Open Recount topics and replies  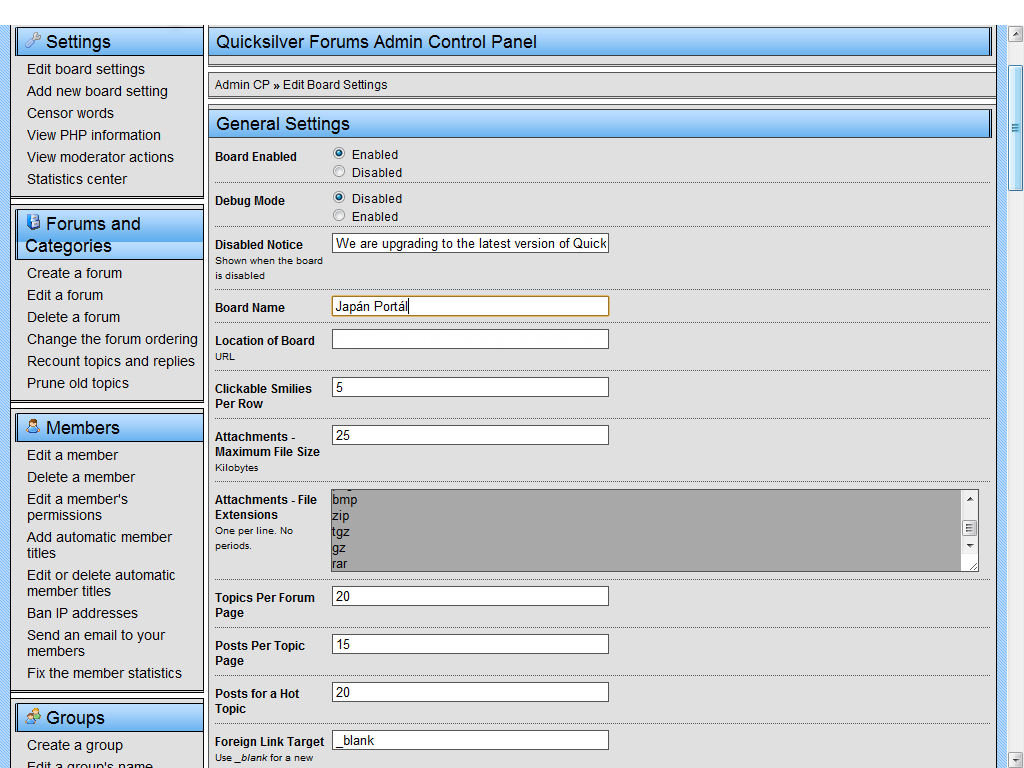pos(110,361)
